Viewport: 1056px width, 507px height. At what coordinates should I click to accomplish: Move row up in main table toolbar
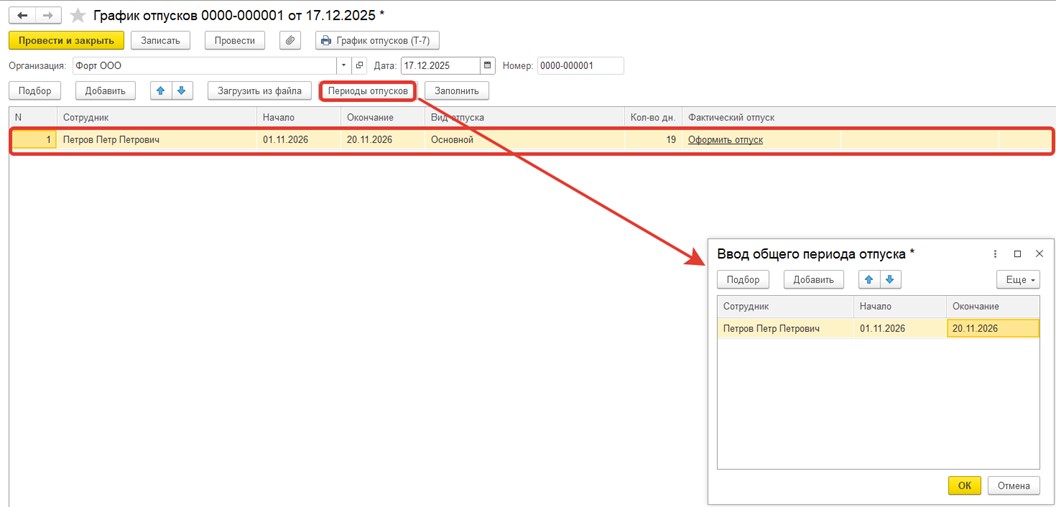click(x=160, y=91)
